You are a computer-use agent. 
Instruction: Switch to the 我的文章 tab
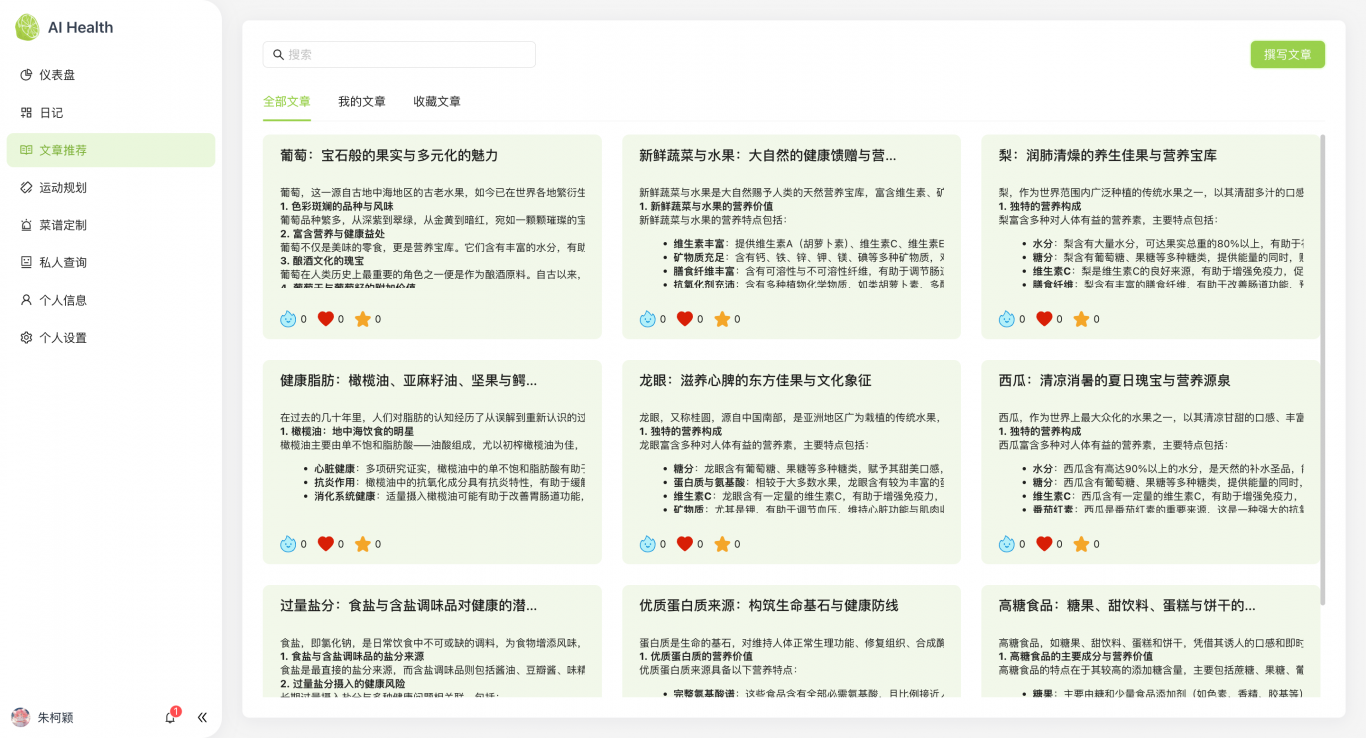coord(362,102)
